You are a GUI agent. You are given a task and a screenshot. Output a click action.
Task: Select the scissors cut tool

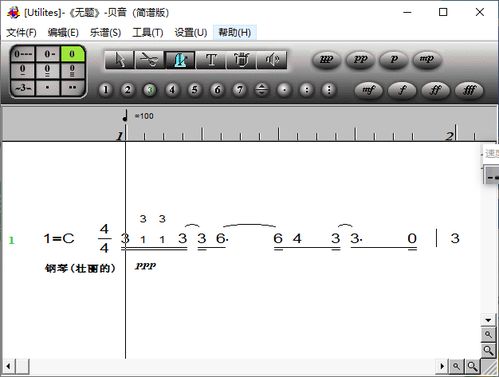click(150, 60)
